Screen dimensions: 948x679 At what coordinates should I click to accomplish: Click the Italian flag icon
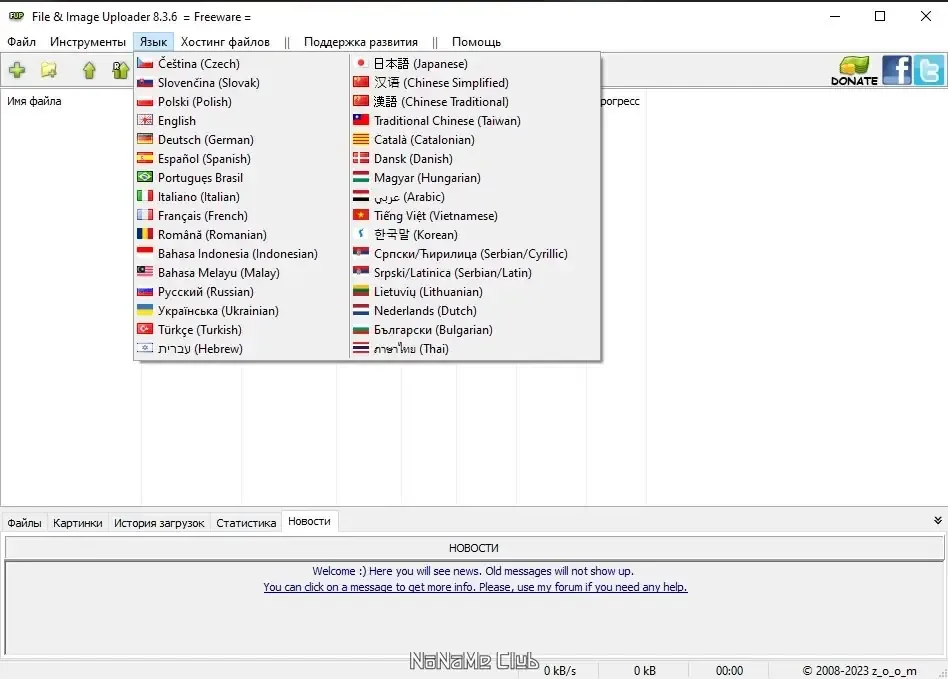click(144, 196)
